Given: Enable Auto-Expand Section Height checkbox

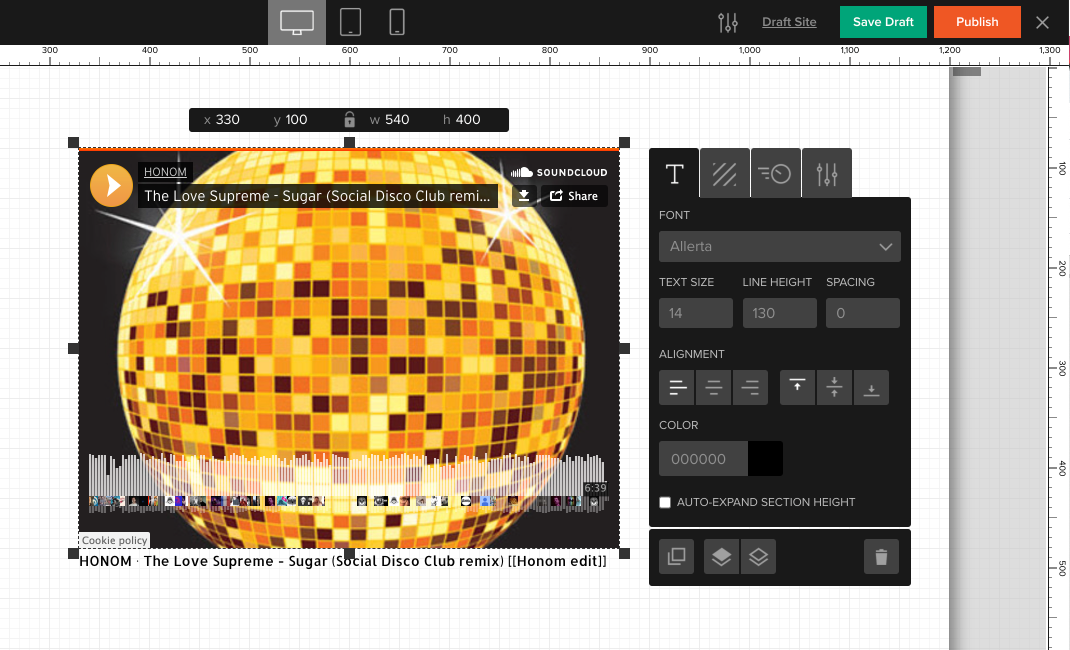Looking at the screenshot, I should 665,502.
